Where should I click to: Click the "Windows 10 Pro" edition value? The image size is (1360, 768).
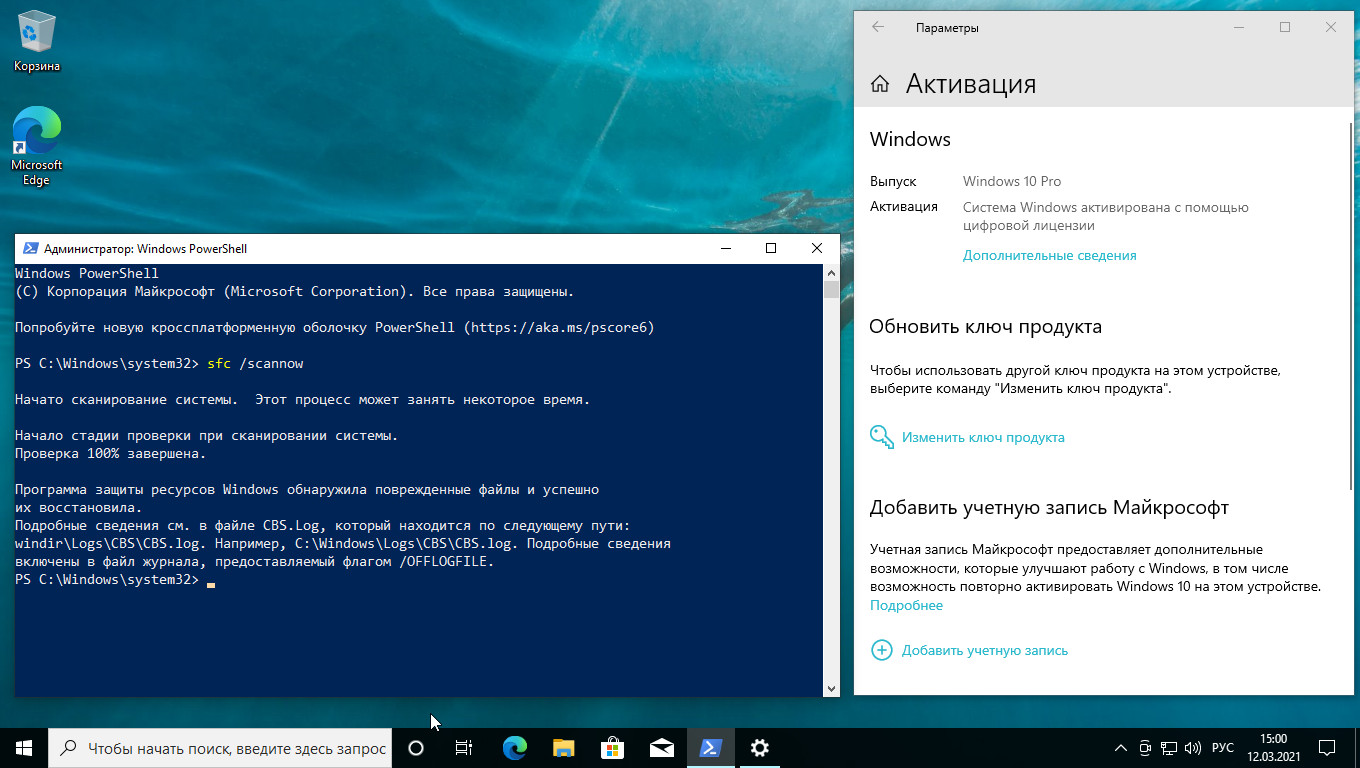pos(1012,181)
